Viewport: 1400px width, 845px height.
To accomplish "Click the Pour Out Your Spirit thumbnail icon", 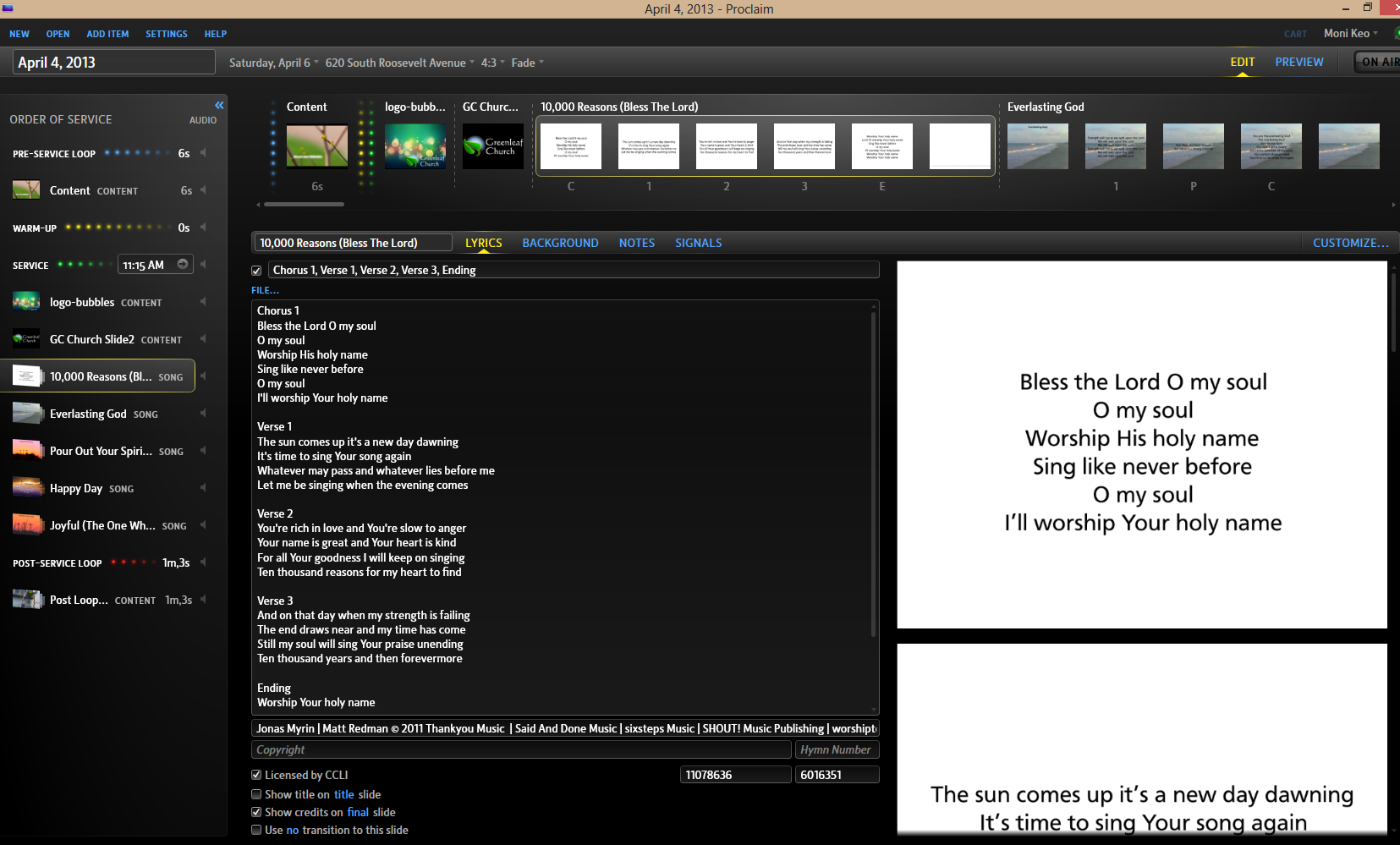I will tap(26, 450).
